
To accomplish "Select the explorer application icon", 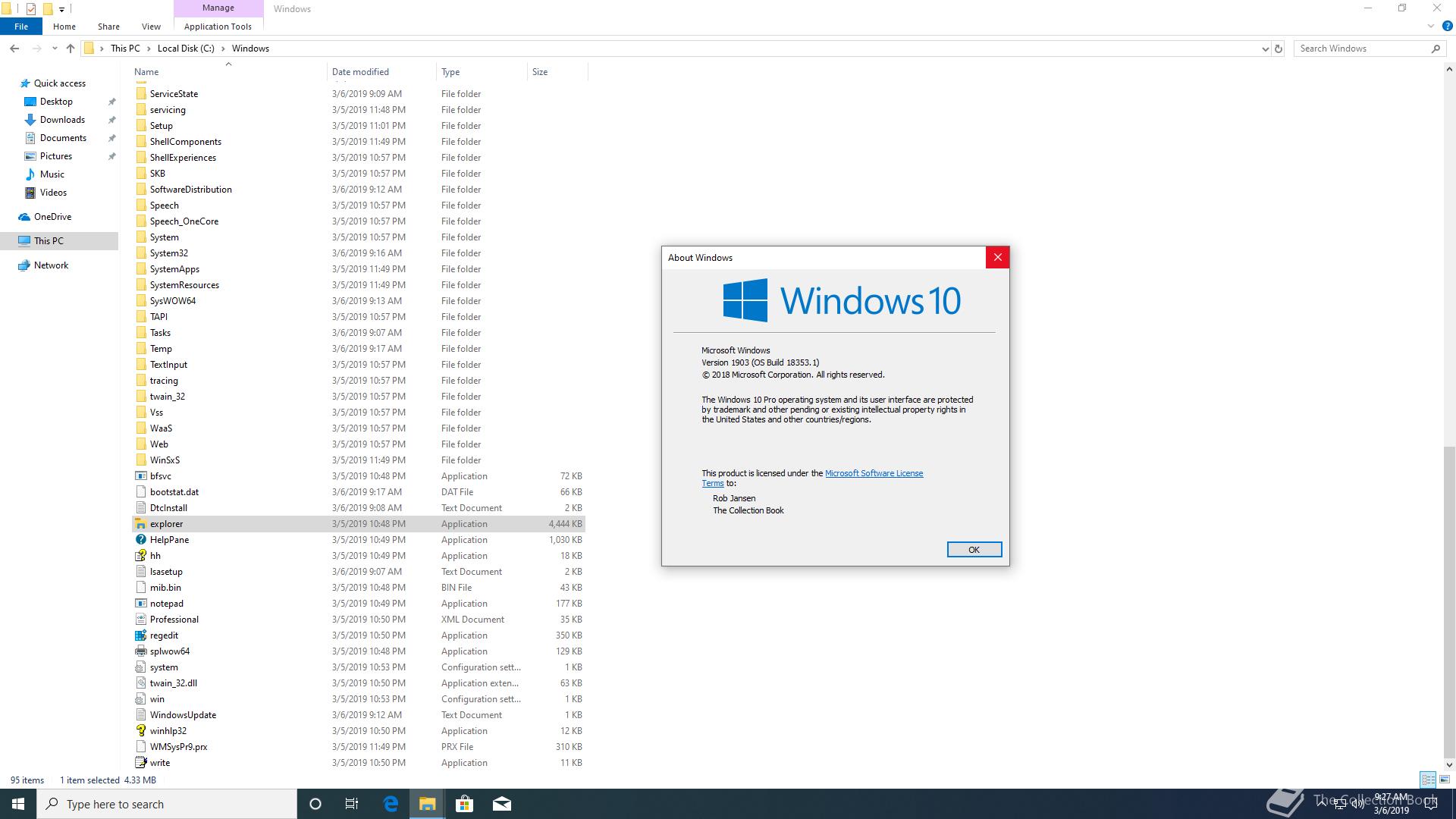I will click(x=140, y=524).
